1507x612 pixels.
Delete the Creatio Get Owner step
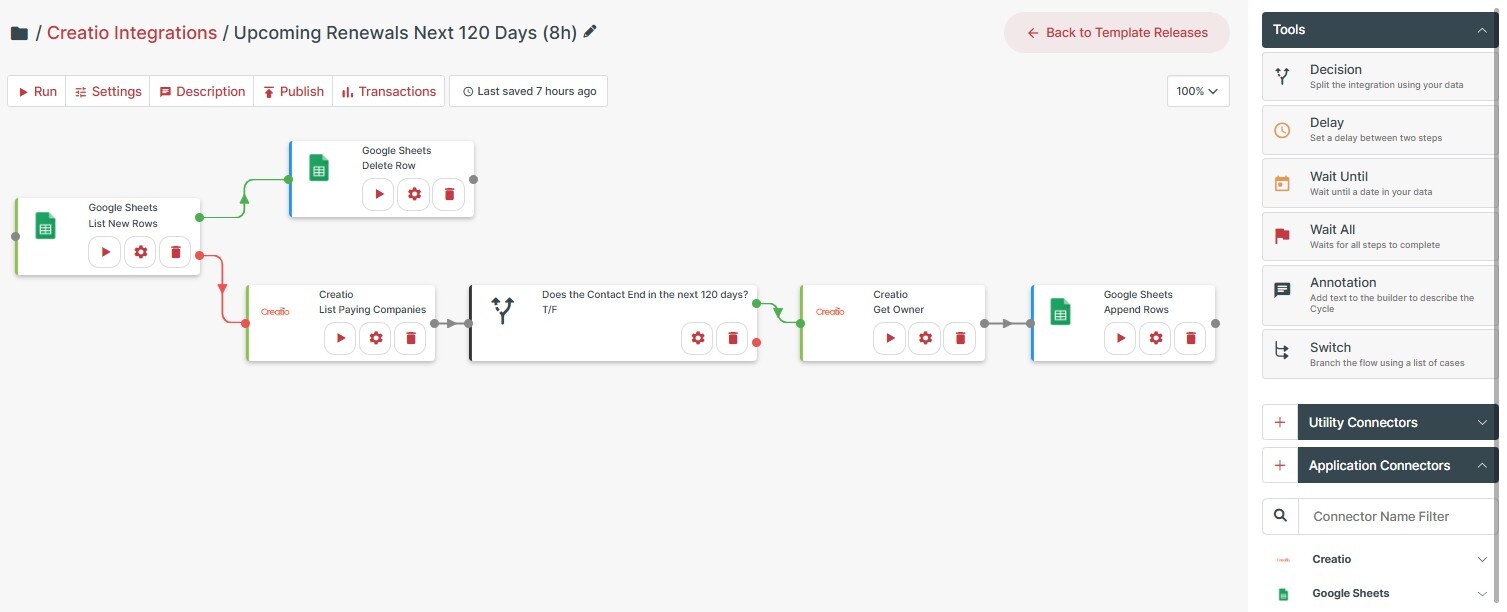pos(960,338)
